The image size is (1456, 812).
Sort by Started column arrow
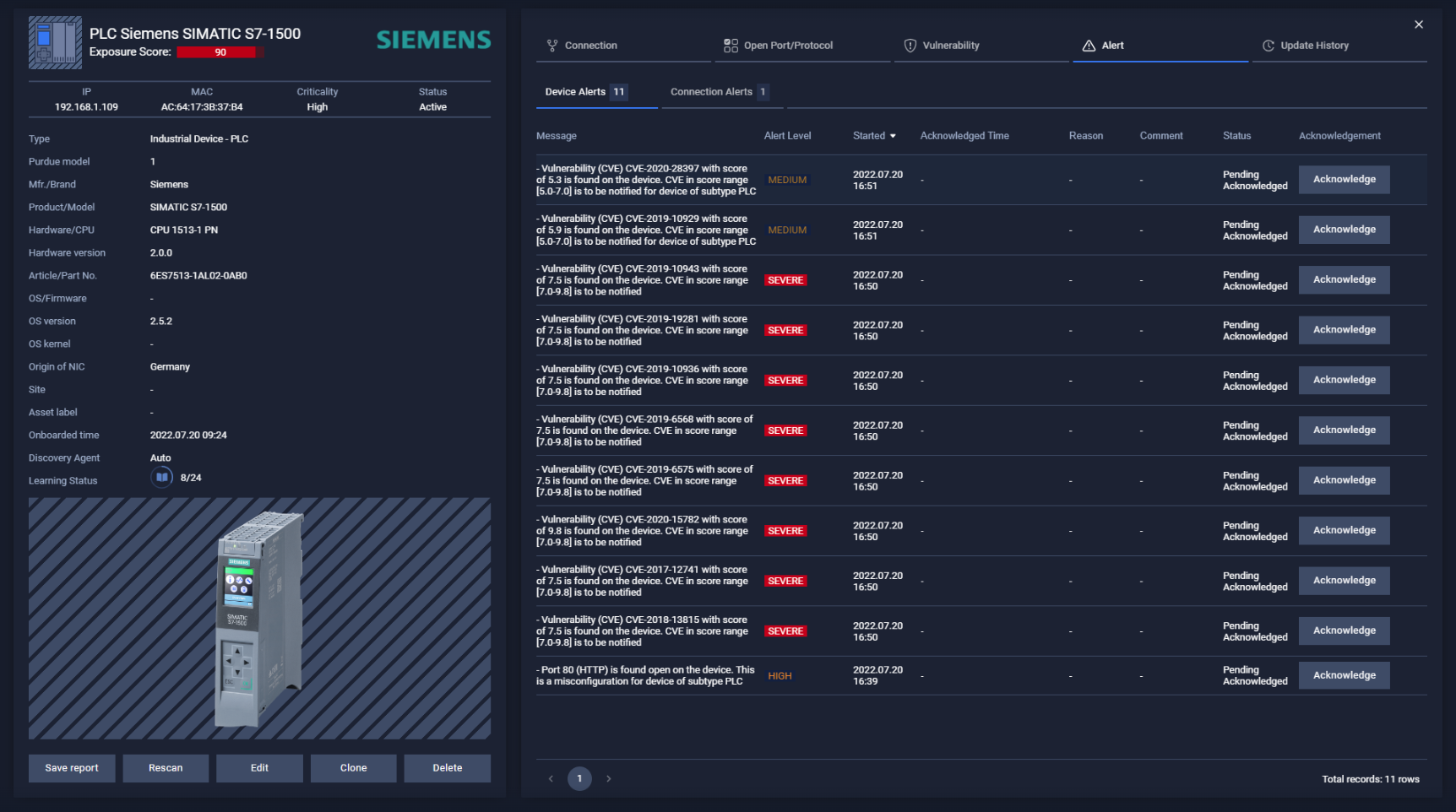[893, 136]
